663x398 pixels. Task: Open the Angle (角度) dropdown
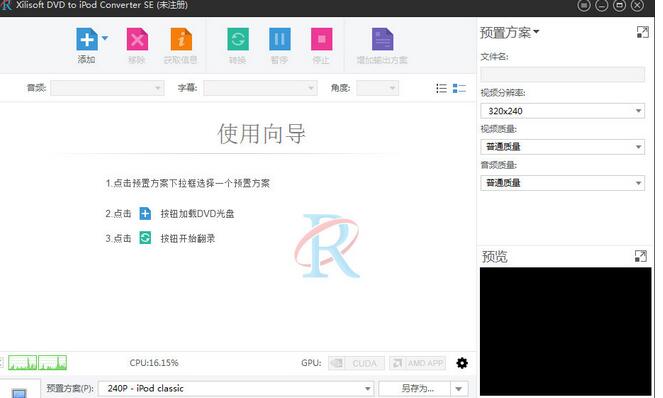tap(378, 88)
